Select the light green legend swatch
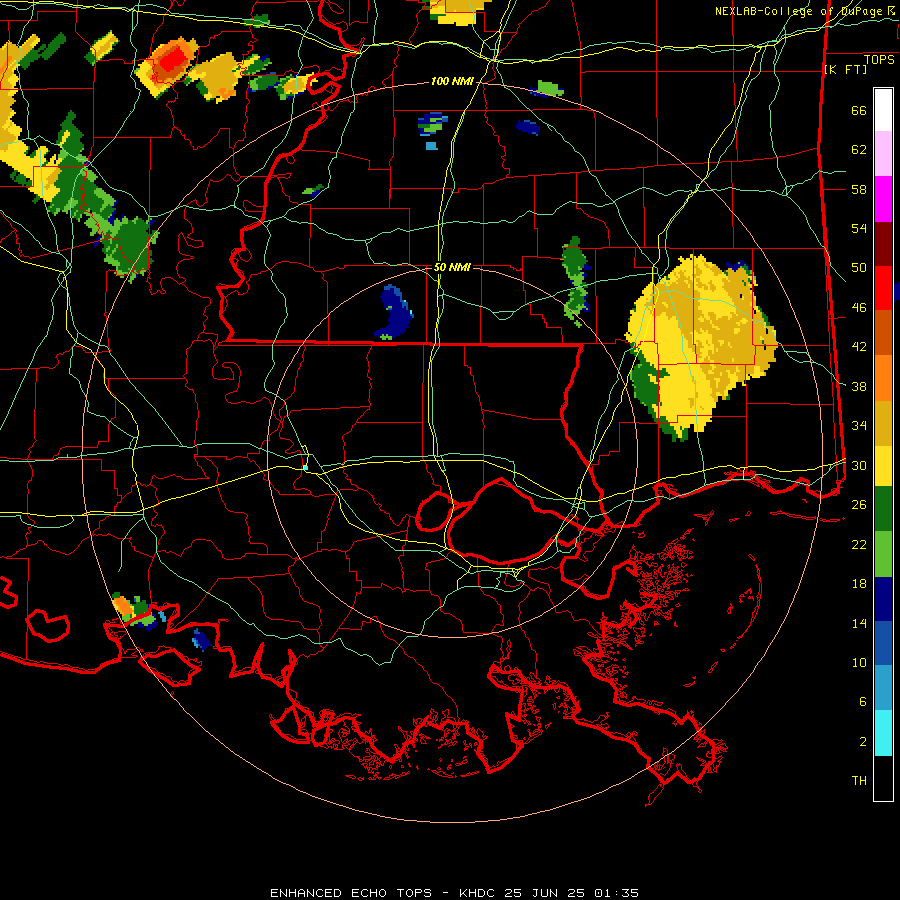The width and height of the screenshot is (900, 900). (x=883, y=554)
